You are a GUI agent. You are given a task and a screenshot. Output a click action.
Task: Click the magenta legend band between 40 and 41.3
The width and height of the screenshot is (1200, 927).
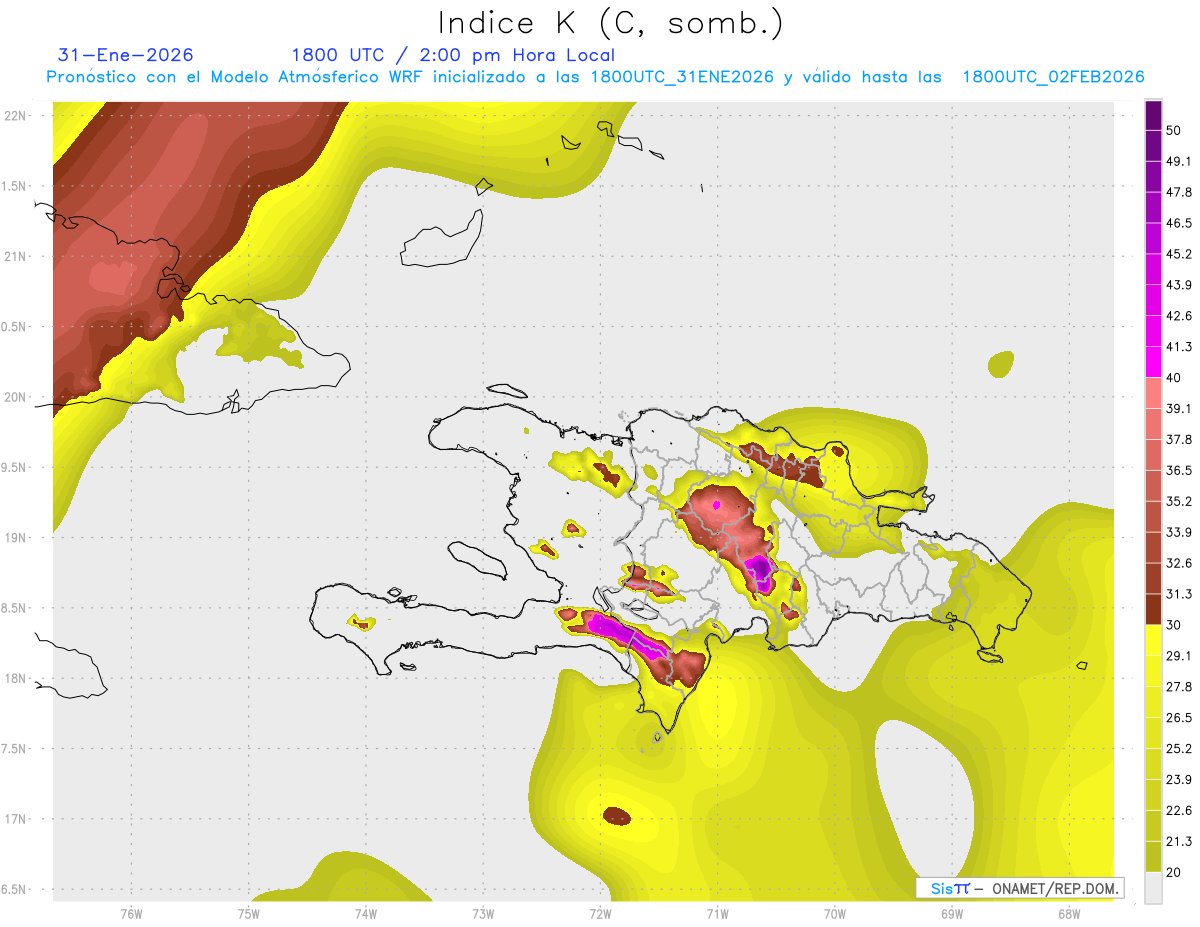(x=1153, y=362)
